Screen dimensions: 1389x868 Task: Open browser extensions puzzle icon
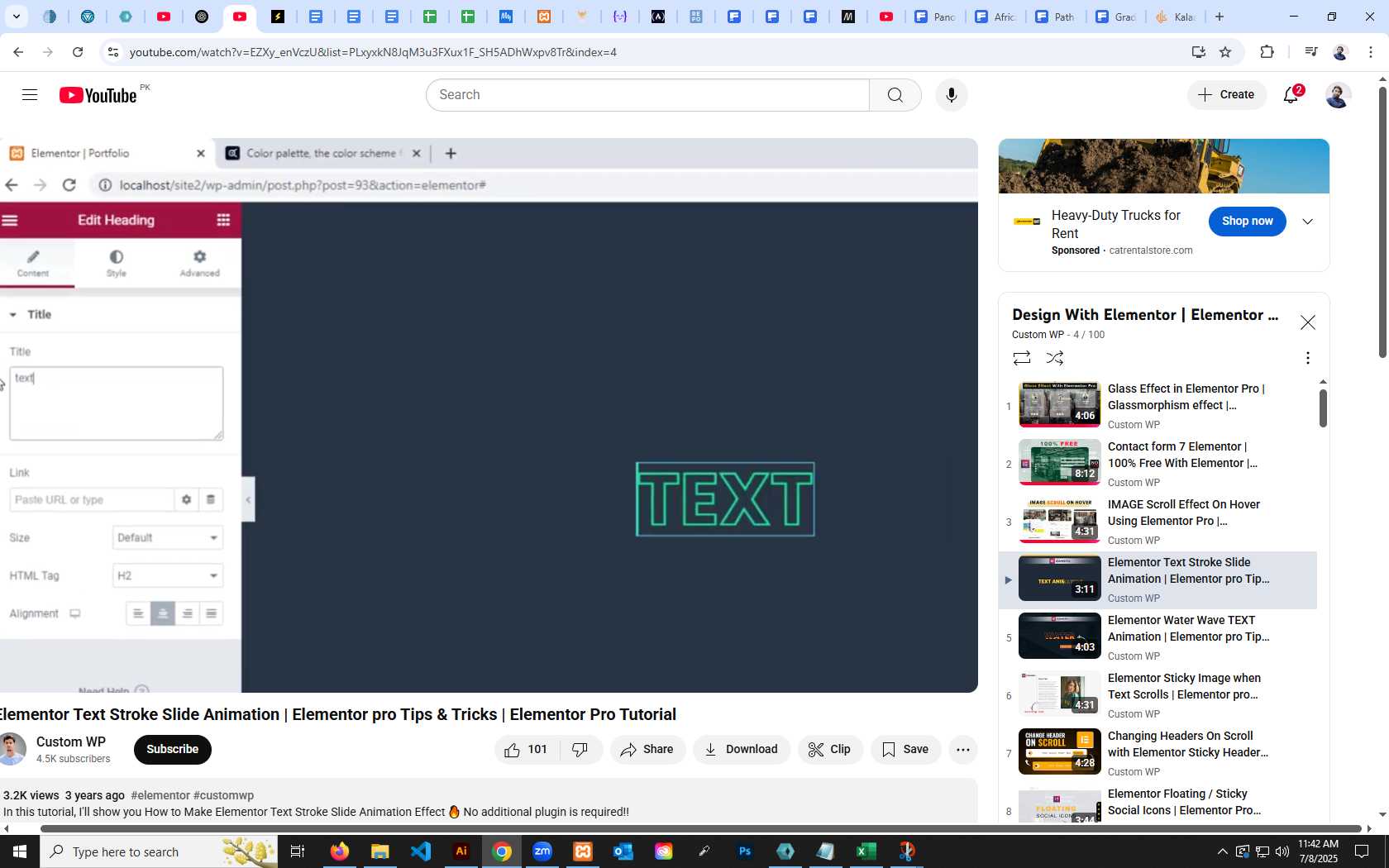[x=1267, y=52]
